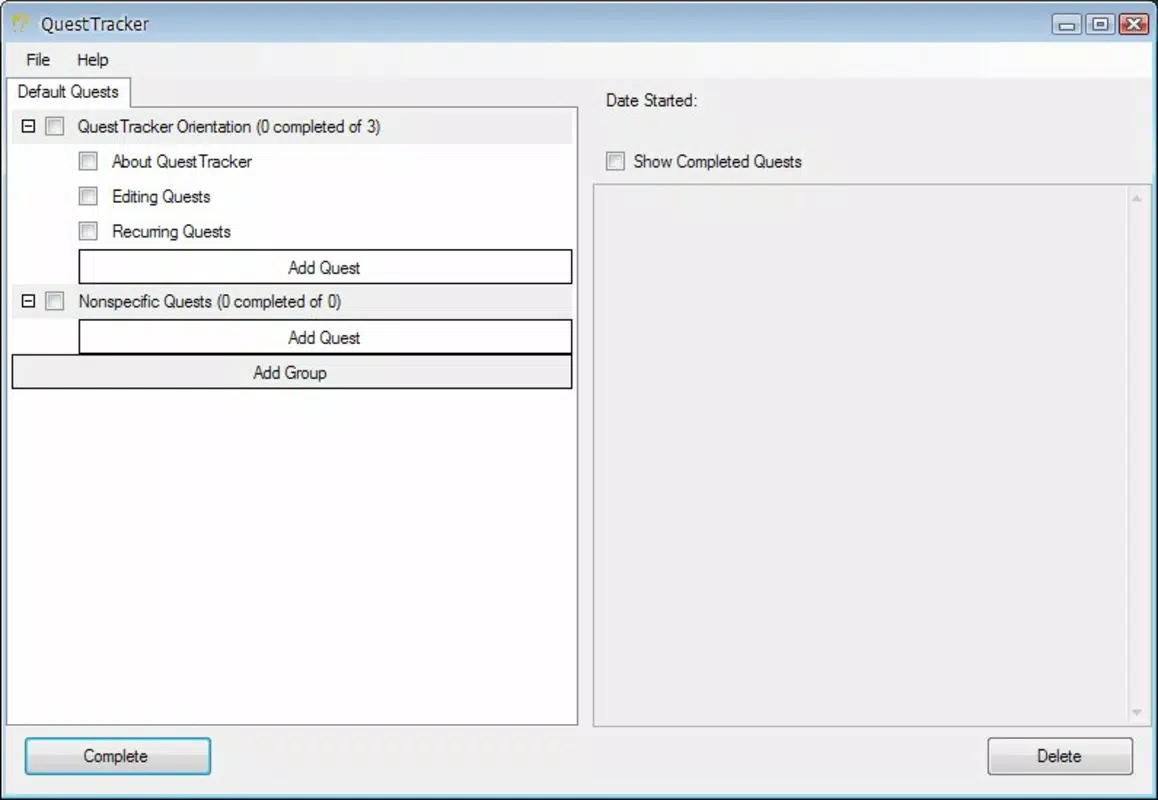Select the About QuestTracker quest text
This screenshot has height=800, width=1158.
click(x=182, y=161)
